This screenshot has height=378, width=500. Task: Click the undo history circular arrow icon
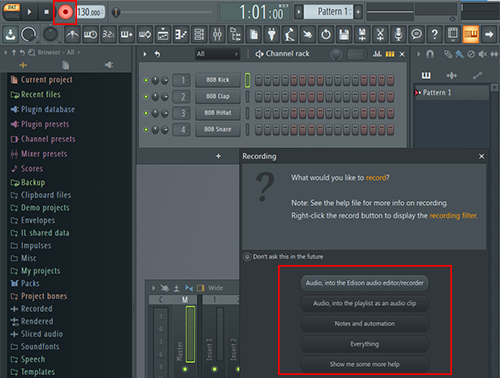pos(326,34)
